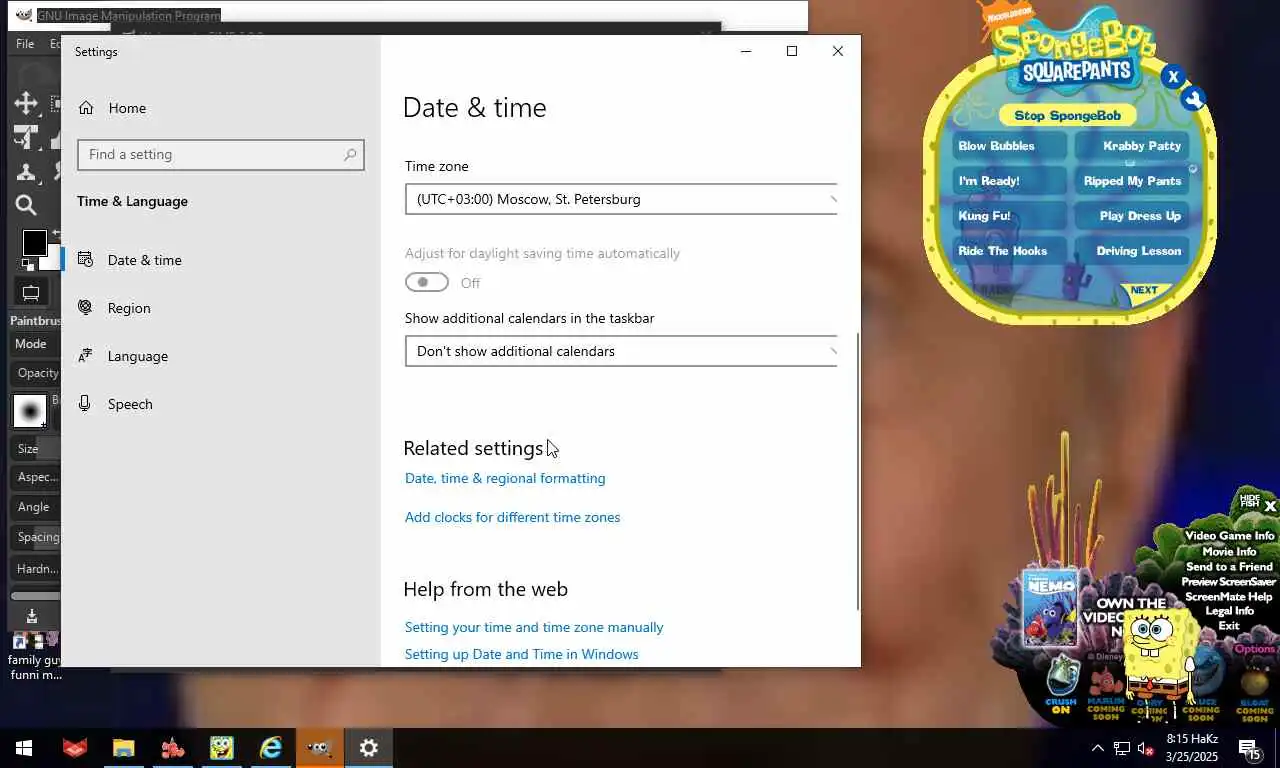
Task: Toggle daylight saving time automatic adjustment
Action: 427,283
